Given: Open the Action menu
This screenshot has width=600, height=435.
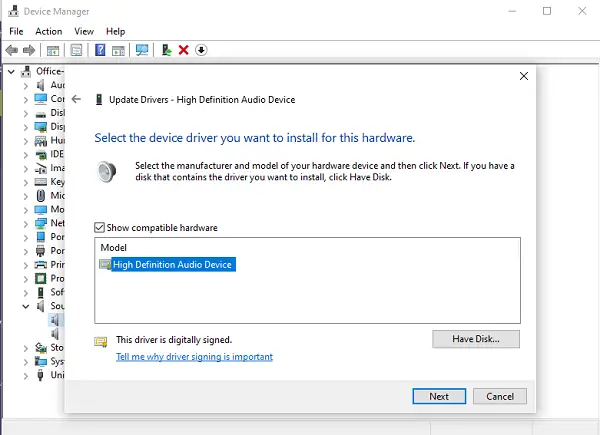Looking at the screenshot, I should (x=49, y=31).
